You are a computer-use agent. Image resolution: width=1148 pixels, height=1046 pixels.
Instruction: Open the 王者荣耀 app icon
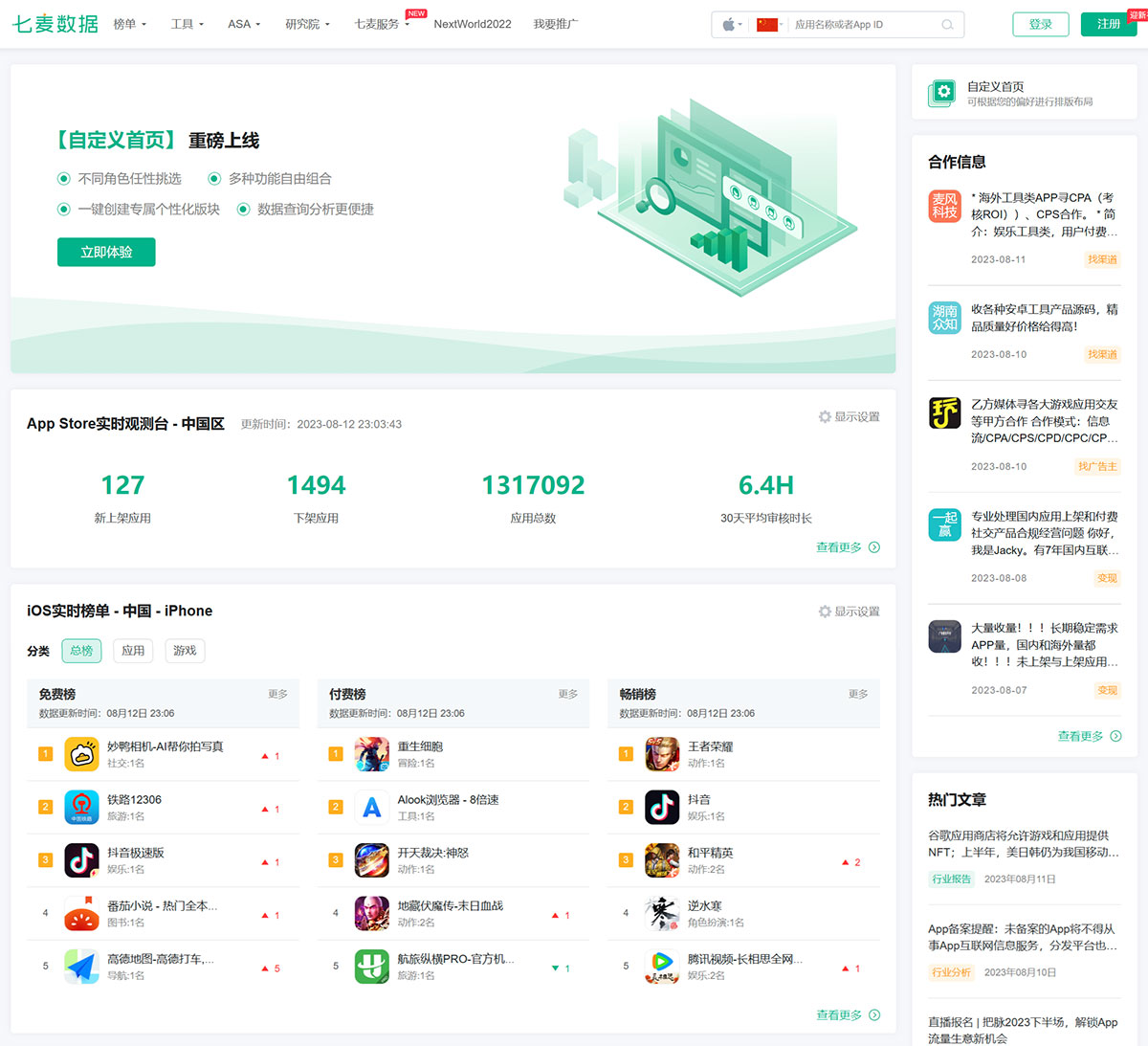point(661,754)
